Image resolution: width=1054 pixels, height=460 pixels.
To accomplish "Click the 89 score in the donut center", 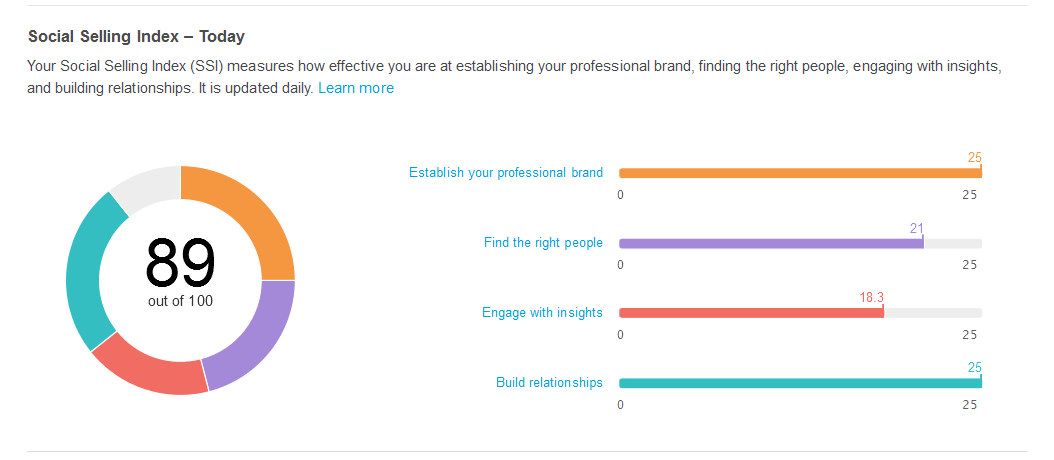I will (x=180, y=263).
